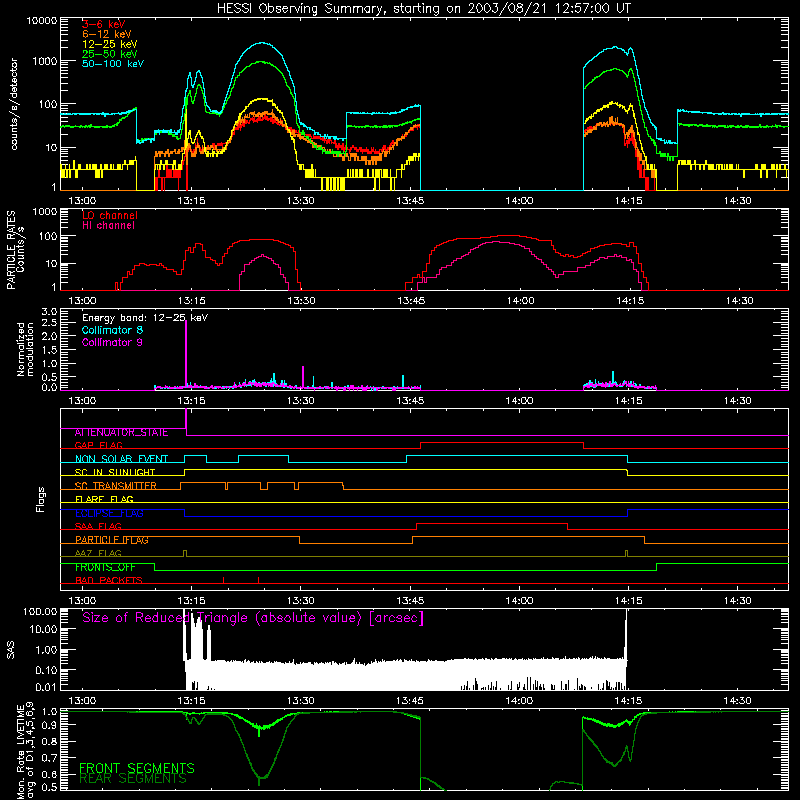This screenshot has height=800, width=800.
Task: Click the SC_IN_SUNLIGHT flag label
Action: click(115, 472)
